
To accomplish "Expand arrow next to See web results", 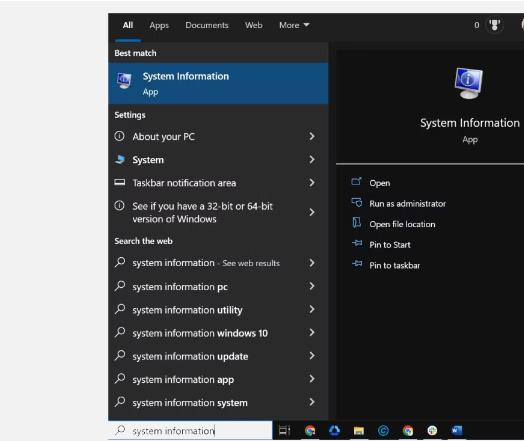I will point(311,263).
